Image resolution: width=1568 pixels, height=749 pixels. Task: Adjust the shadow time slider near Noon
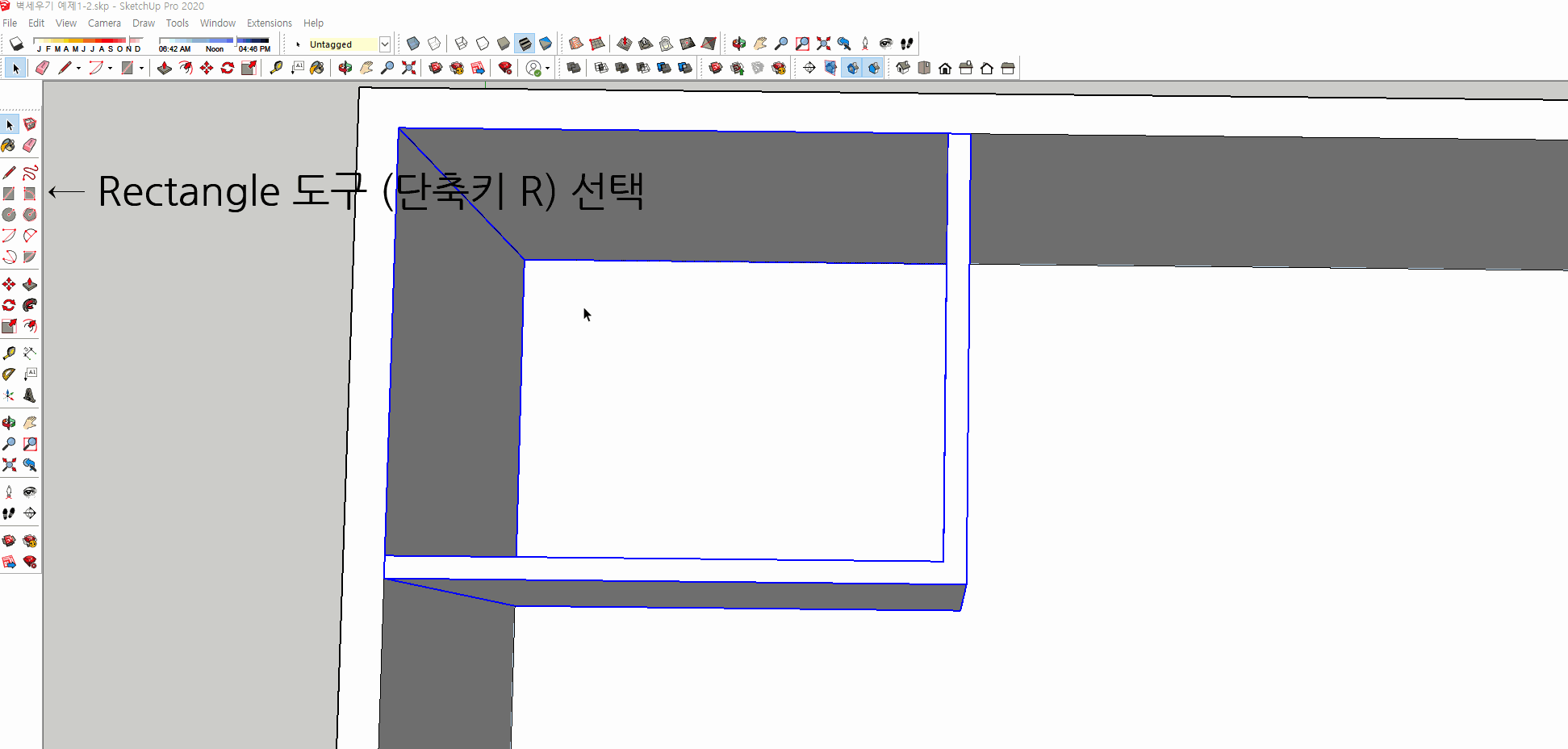coord(215,42)
